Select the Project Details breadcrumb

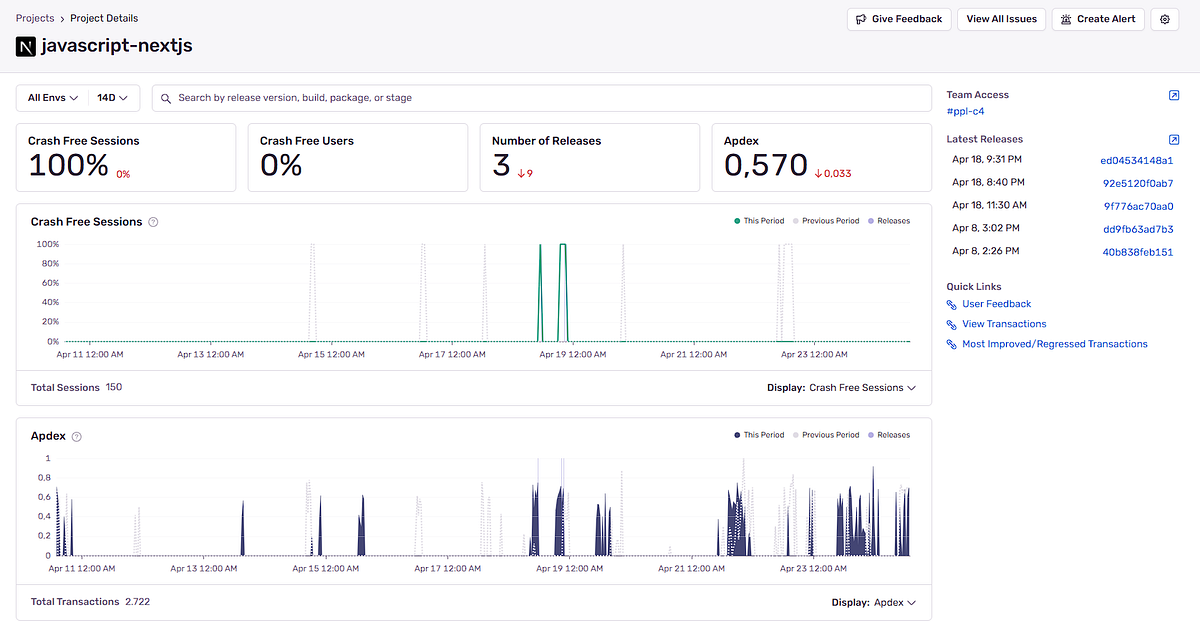tap(103, 18)
